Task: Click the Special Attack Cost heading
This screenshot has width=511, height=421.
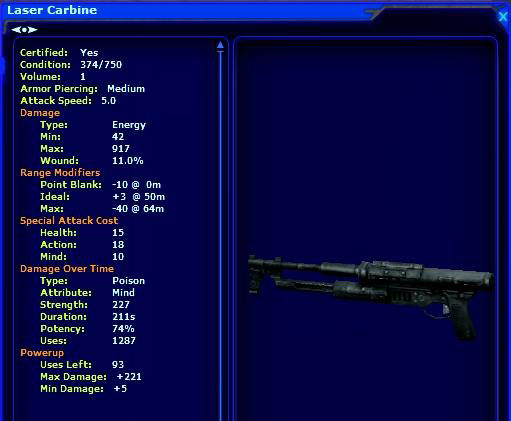Action: [x=69, y=221]
